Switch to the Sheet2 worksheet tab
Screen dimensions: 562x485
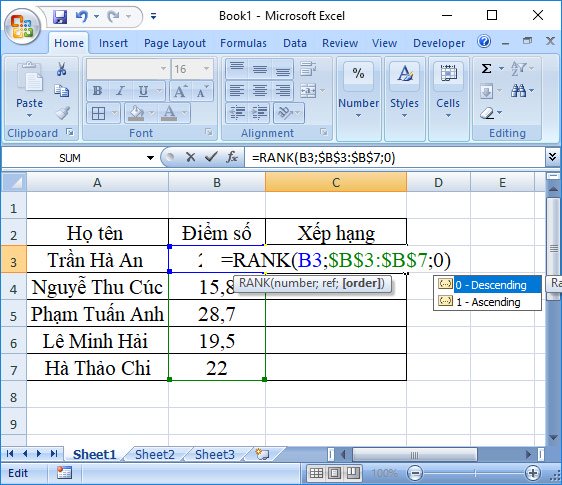tap(154, 455)
